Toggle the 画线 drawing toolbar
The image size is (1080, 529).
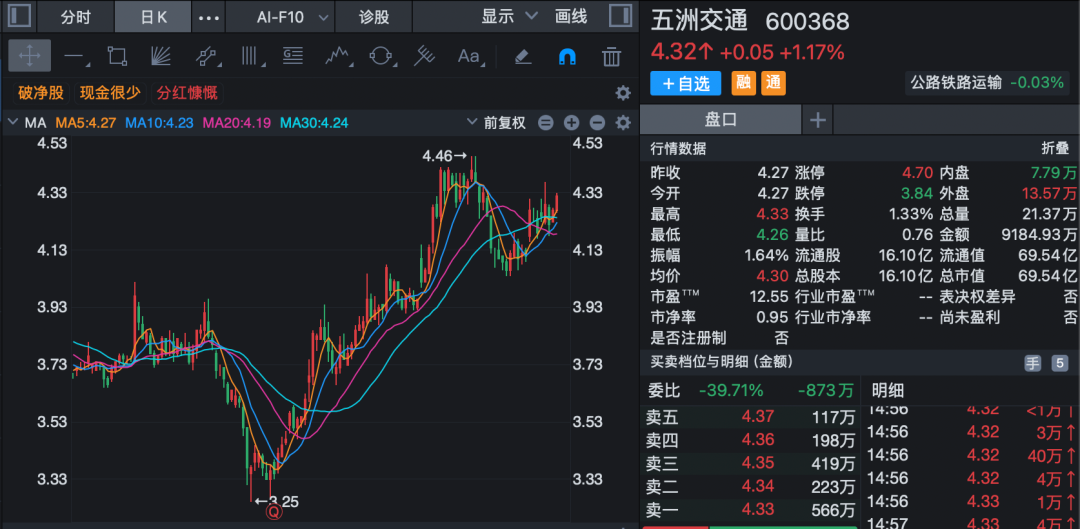click(571, 17)
